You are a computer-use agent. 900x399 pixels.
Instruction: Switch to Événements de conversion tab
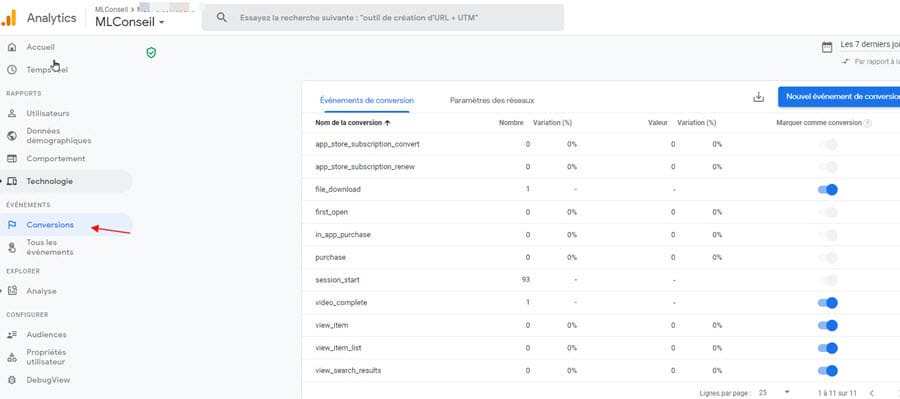[366, 100]
